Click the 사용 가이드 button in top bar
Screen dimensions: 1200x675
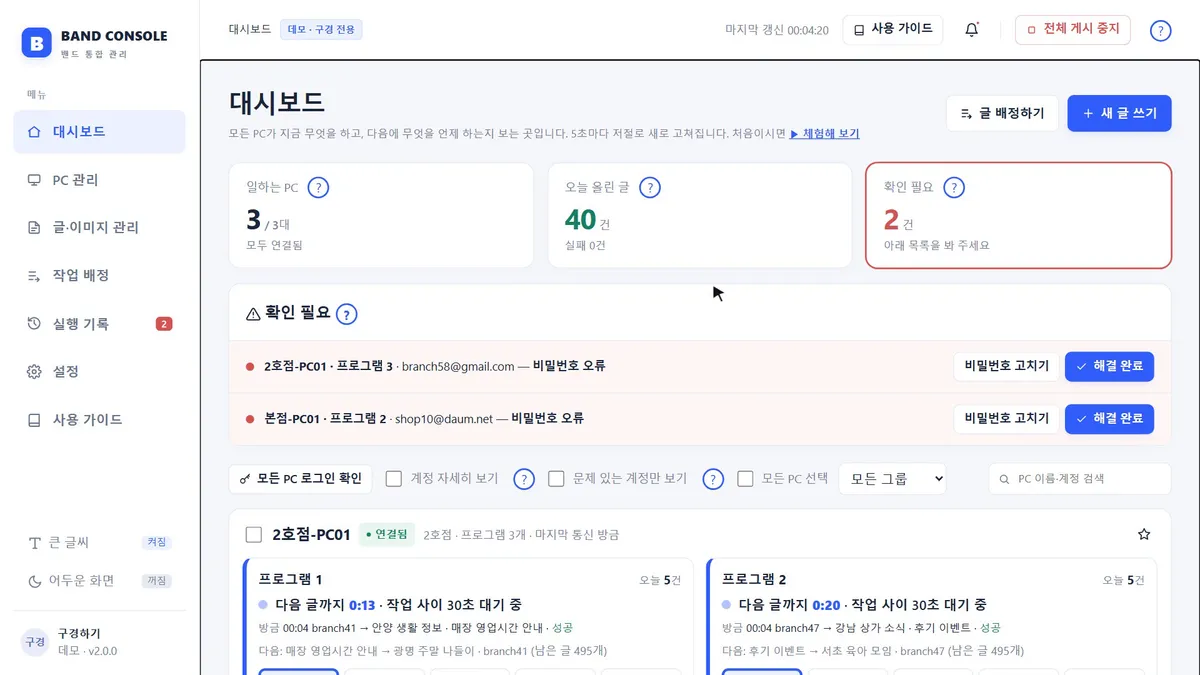click(x=893, y=30)
